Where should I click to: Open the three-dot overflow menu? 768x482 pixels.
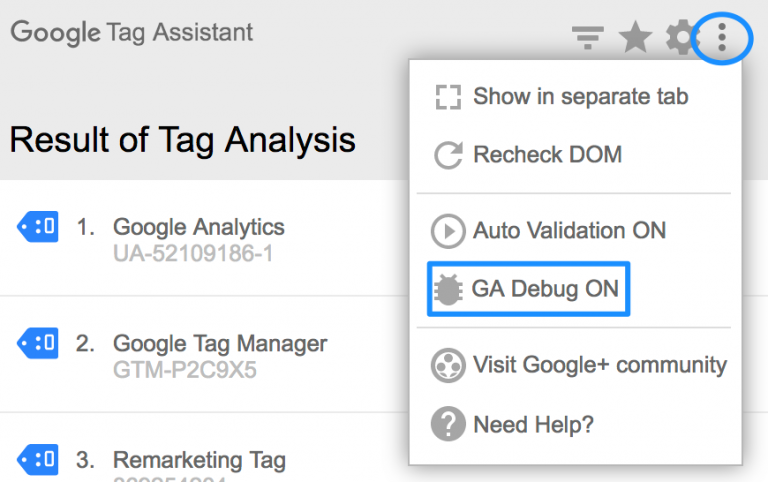(x=721, y=38)
